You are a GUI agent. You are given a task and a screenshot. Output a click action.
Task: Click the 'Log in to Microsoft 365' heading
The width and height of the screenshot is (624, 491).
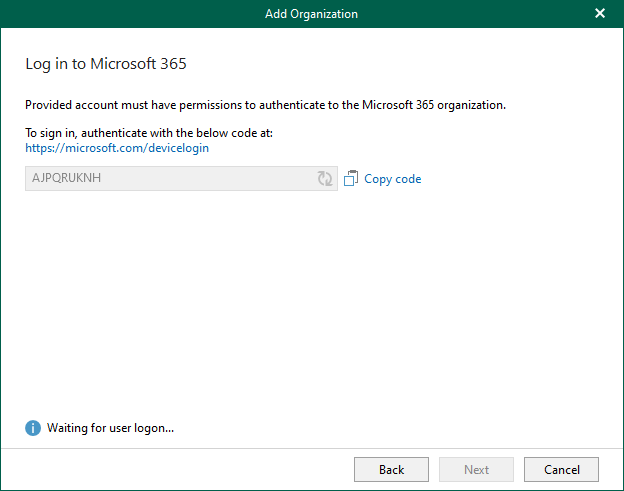click(x=106, y=64)
